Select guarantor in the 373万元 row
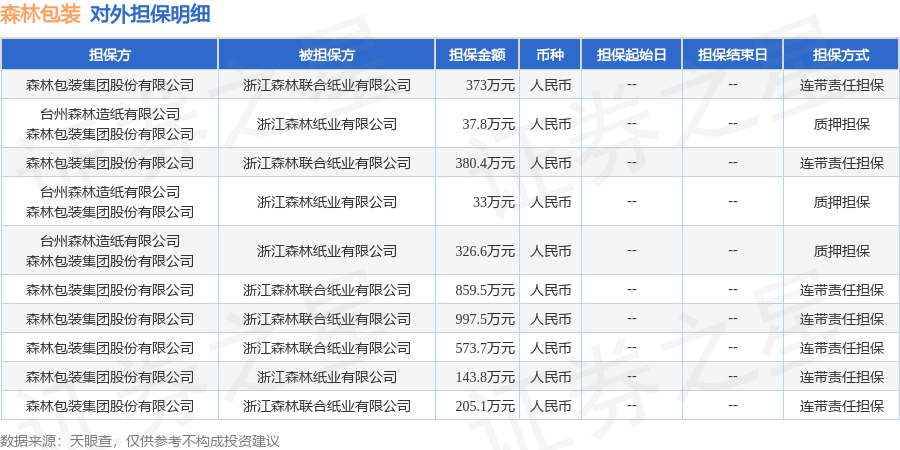Screen dimensions: 900x450 (x=110, y=86)
